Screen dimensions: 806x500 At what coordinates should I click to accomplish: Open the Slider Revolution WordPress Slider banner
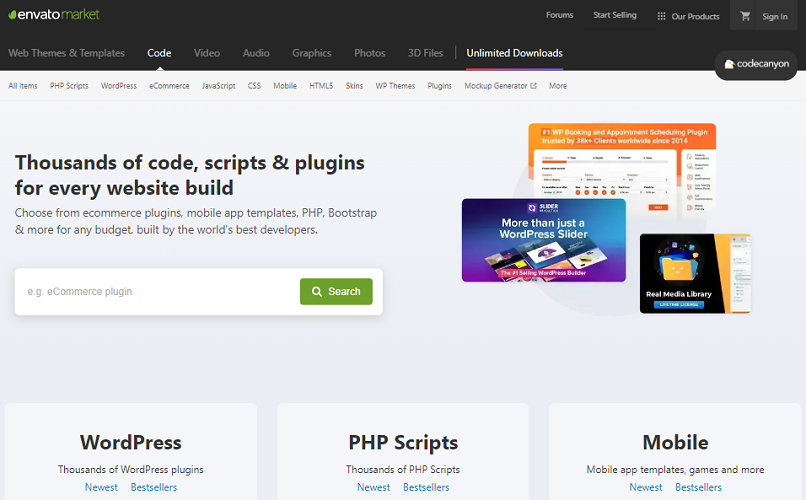point(543,240)
